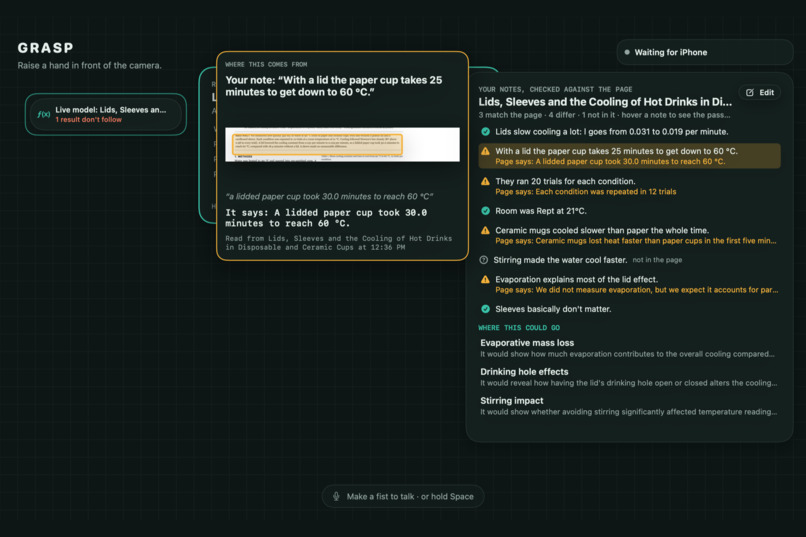Click the 'Make a fist to talk' pill
806x537 pixels.
pos(403,496)
